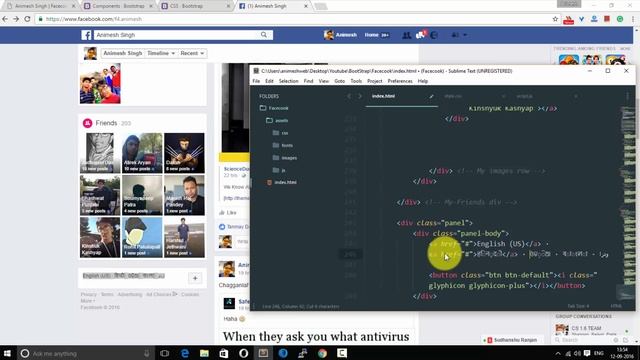Open Sublime Text Preferences menu
The height and width of the screenshot is (360, 640).
pos(400,81)
